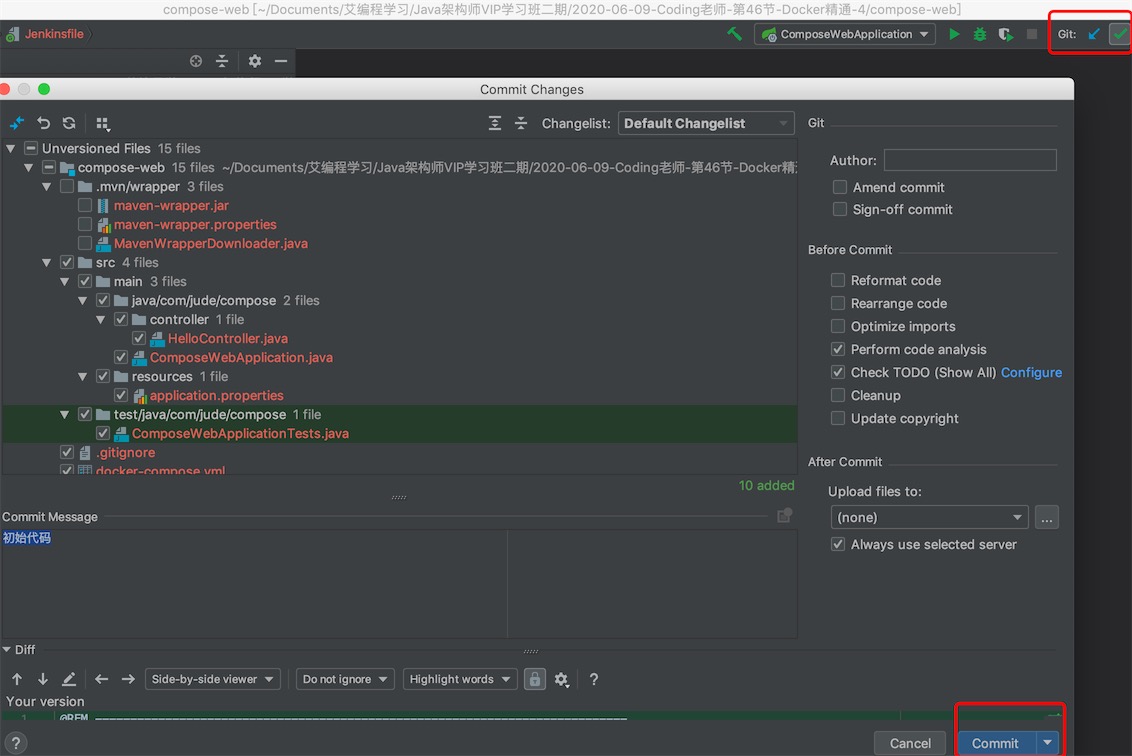The image size is (1132, 756).
Task: Go to the previous difference arrow
Action: point(17,679)
